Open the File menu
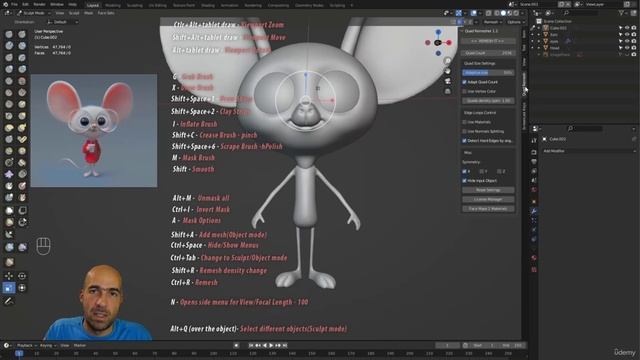 point(14,4)
